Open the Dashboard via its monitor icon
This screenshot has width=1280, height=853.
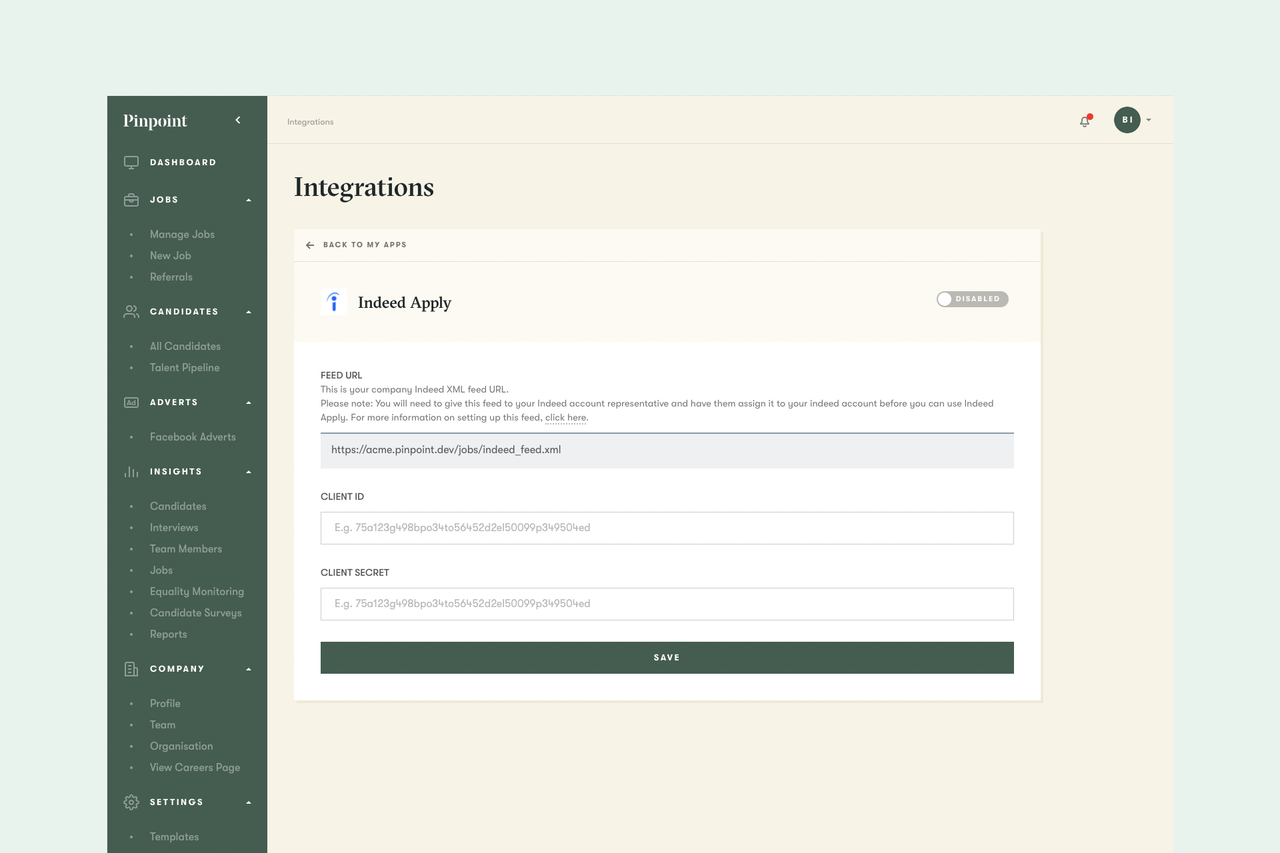(x=130, y=161)
